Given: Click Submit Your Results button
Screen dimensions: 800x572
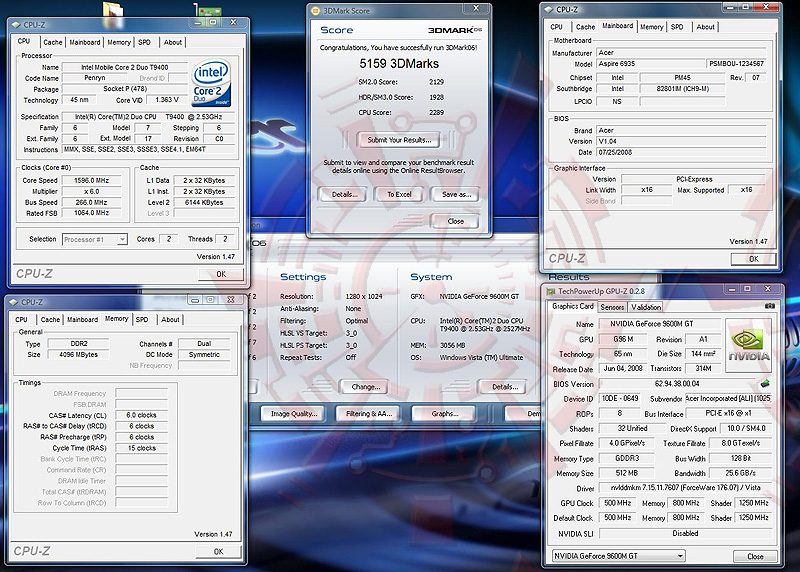Looking at the screenshot, I should pos(399,140).
